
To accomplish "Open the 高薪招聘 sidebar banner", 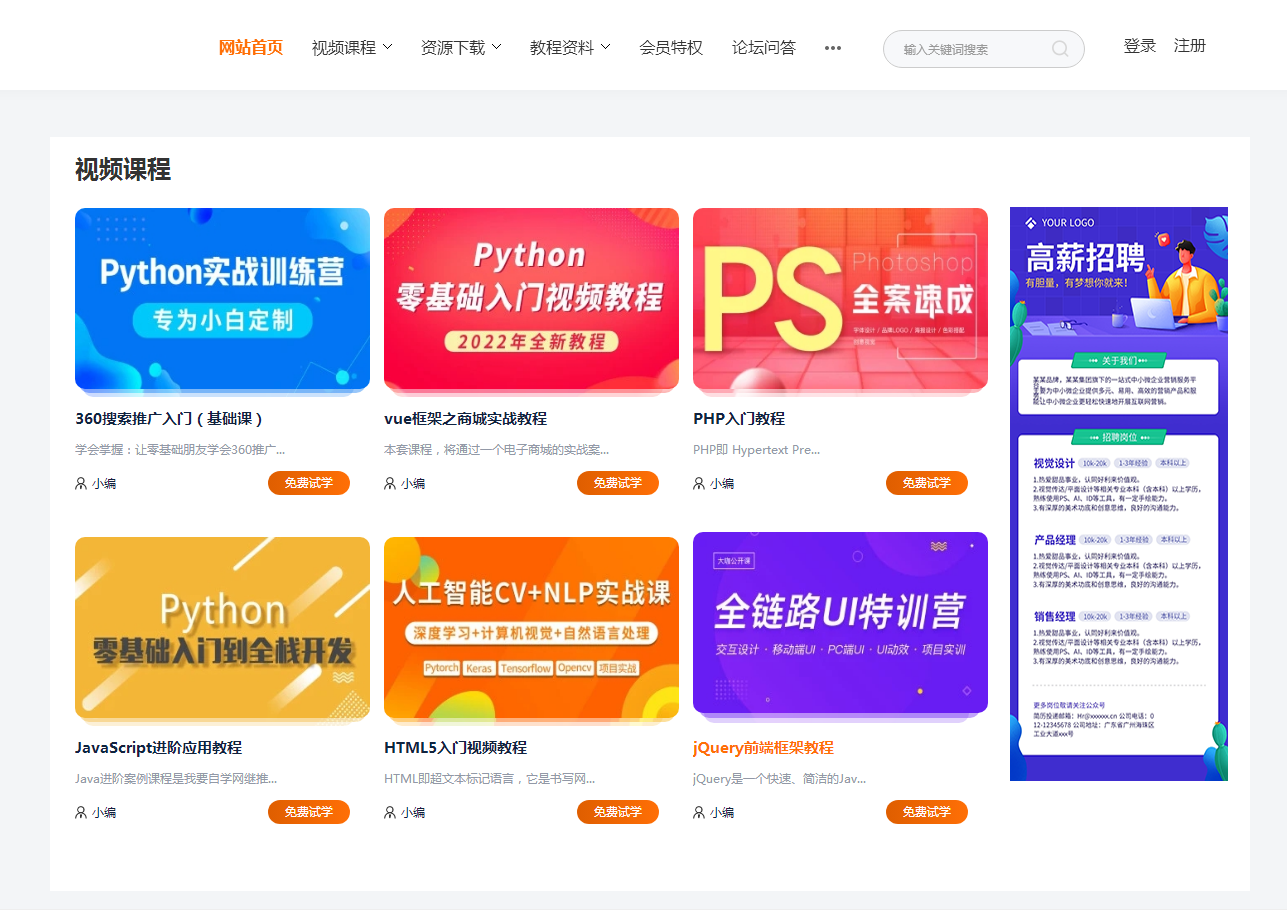I will (1119, 494).
